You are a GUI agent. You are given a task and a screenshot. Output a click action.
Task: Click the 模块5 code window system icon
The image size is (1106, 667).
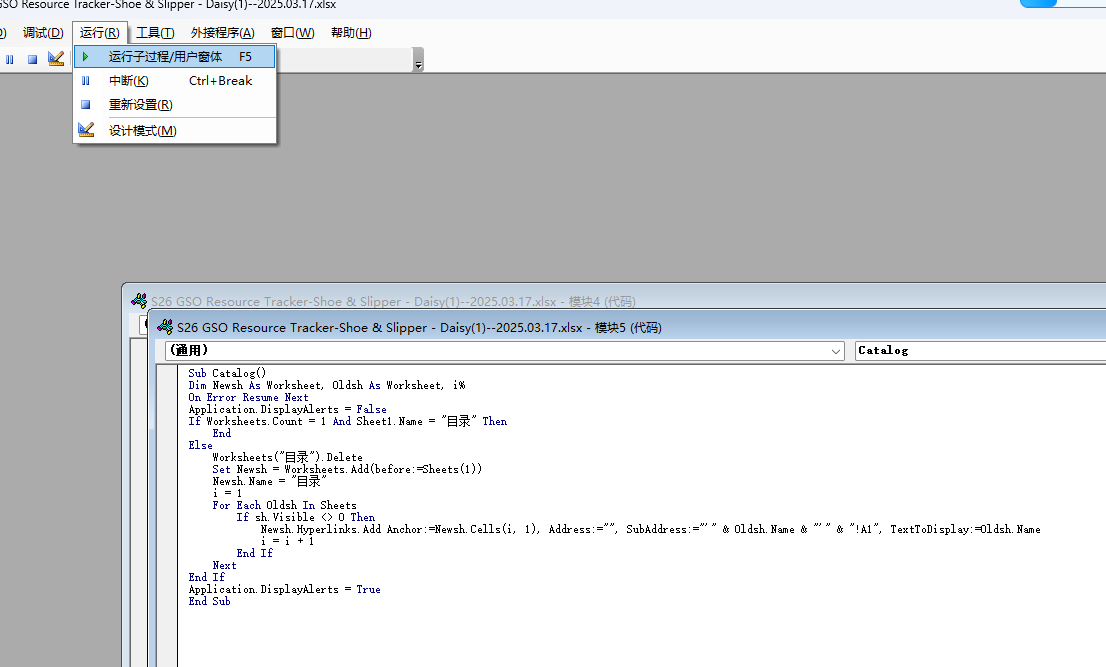point(165,326)
